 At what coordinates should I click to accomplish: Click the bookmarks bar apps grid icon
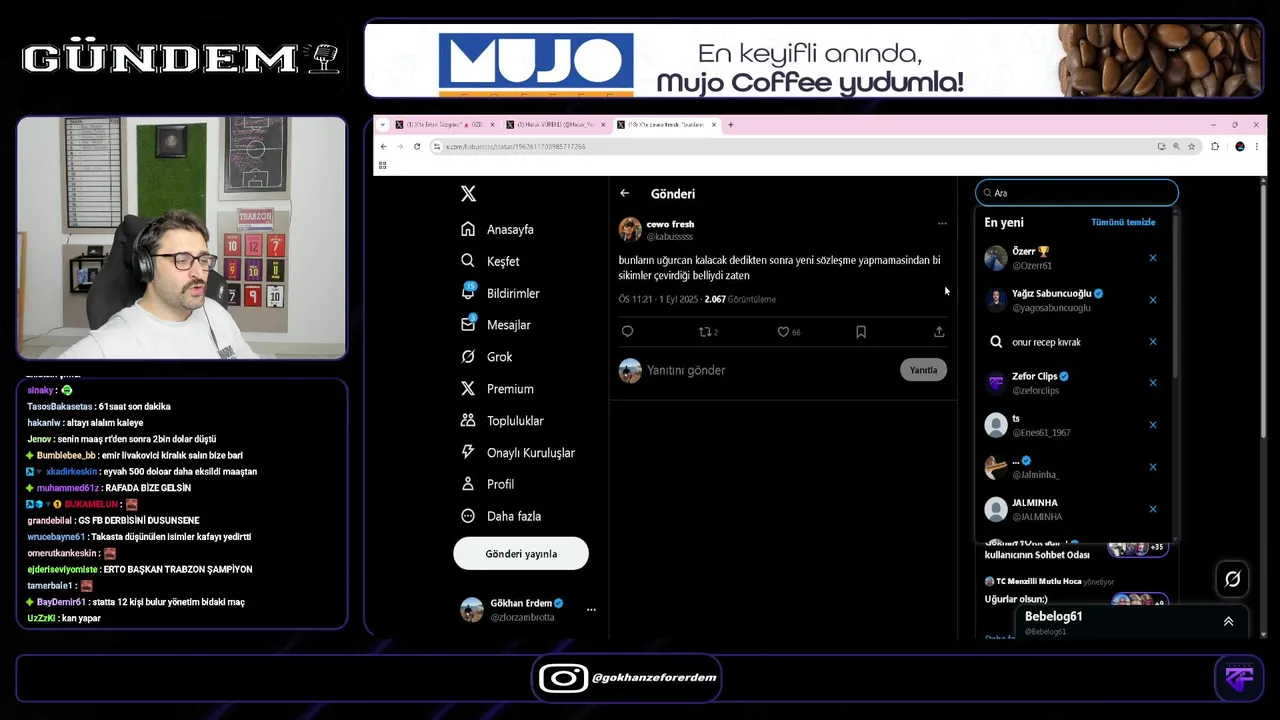[x=382, y=165]
